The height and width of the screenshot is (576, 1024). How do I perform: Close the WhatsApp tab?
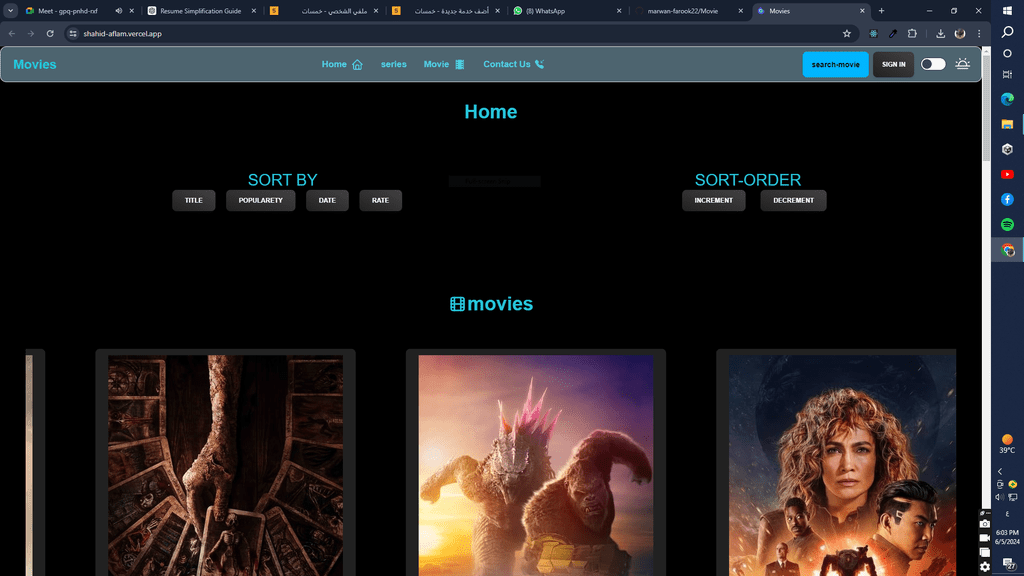[x=619, y=11]
